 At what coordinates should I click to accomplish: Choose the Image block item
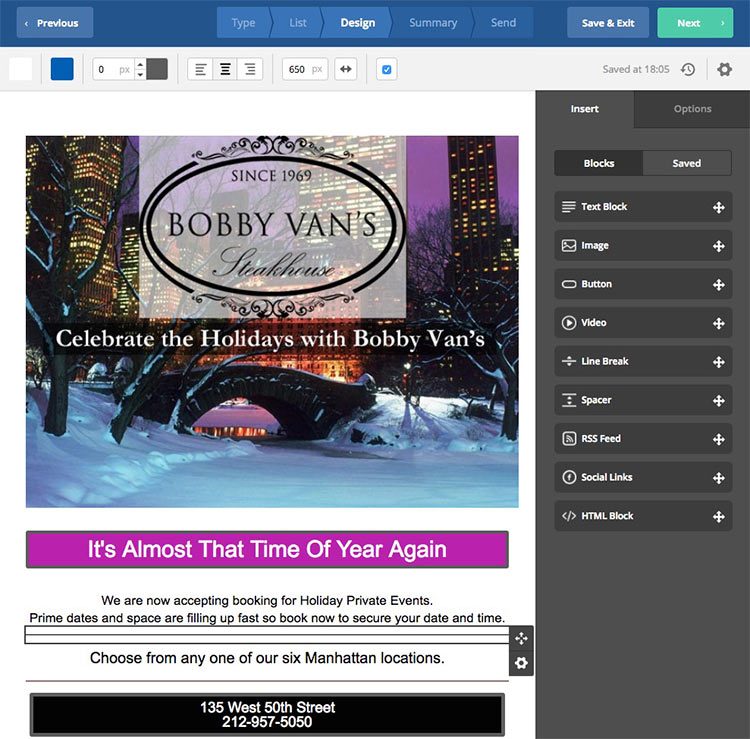pos(643,245)
